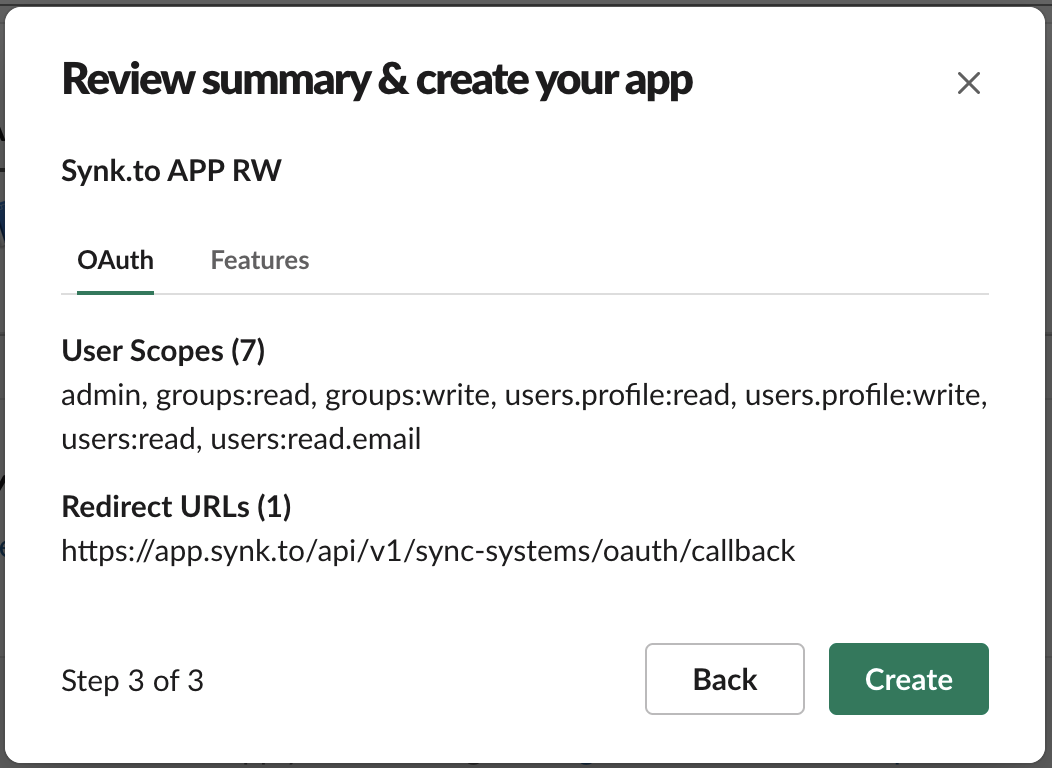Click the admin scope text

click(104, 396)
